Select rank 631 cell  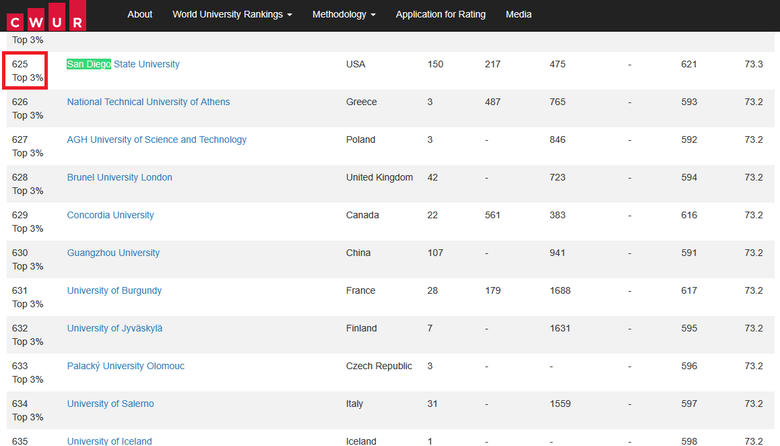click(27, 297)
